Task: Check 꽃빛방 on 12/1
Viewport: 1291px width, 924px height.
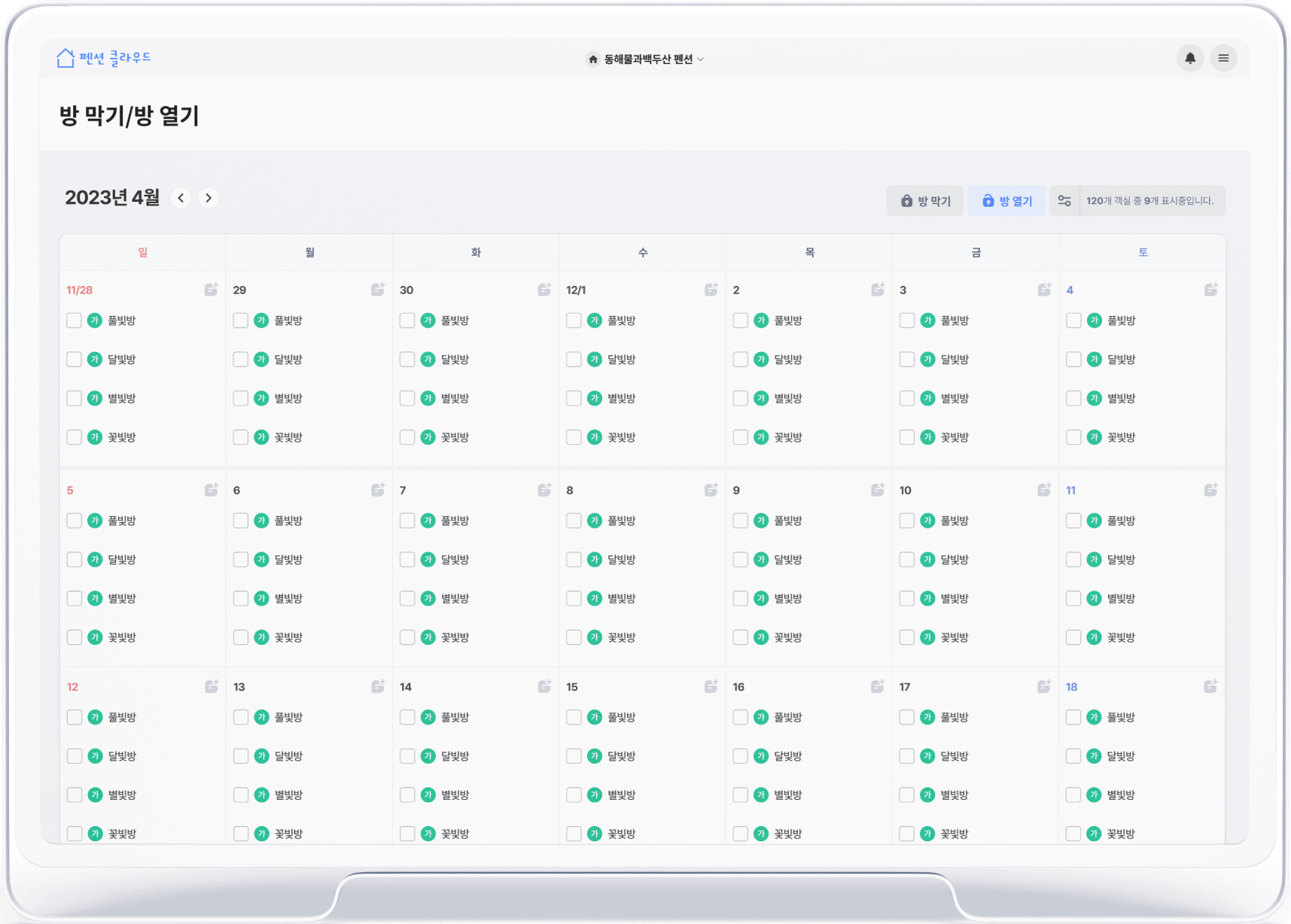Action: click(x=574, y=437)
